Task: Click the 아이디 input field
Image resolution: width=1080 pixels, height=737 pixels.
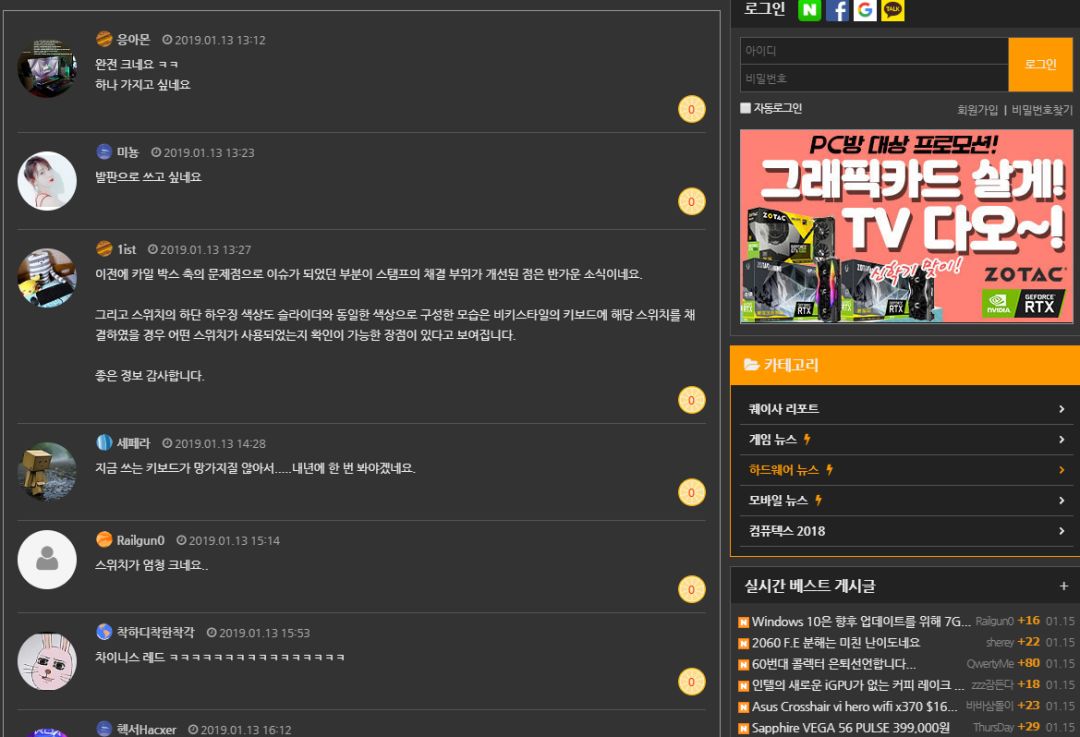Action: (x=873, y=51)
